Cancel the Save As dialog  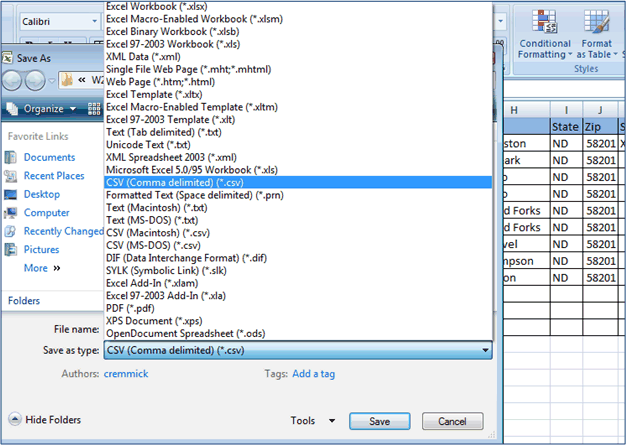tap(452, 421)
